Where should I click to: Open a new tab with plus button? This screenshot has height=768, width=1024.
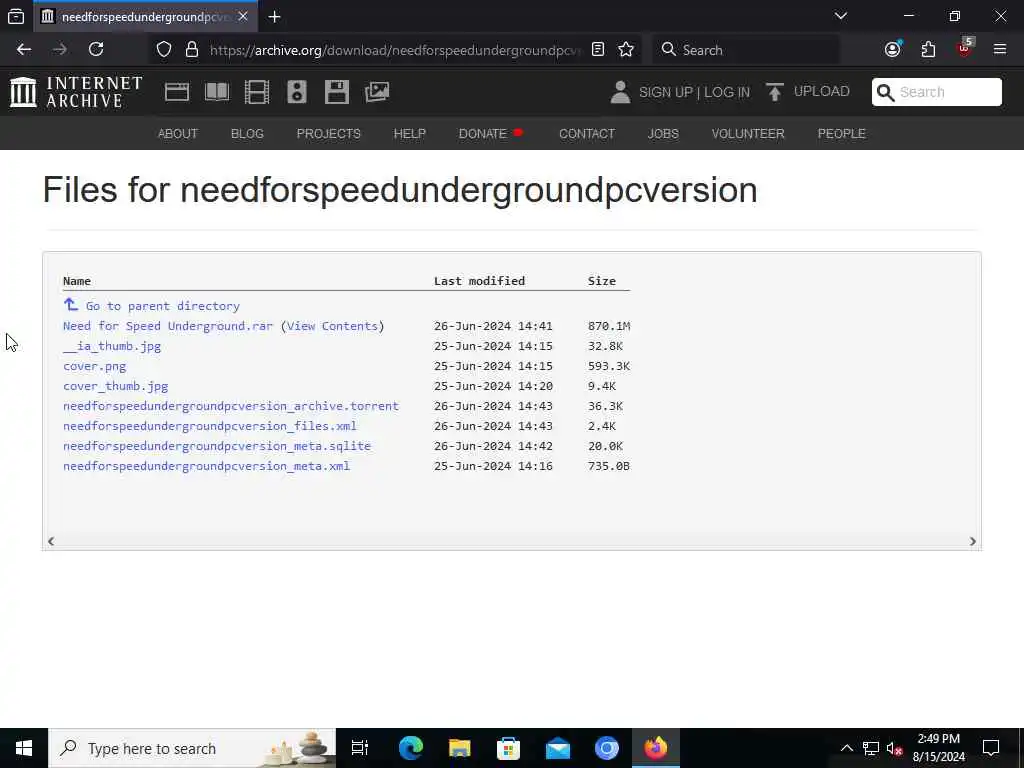point(274,17)
